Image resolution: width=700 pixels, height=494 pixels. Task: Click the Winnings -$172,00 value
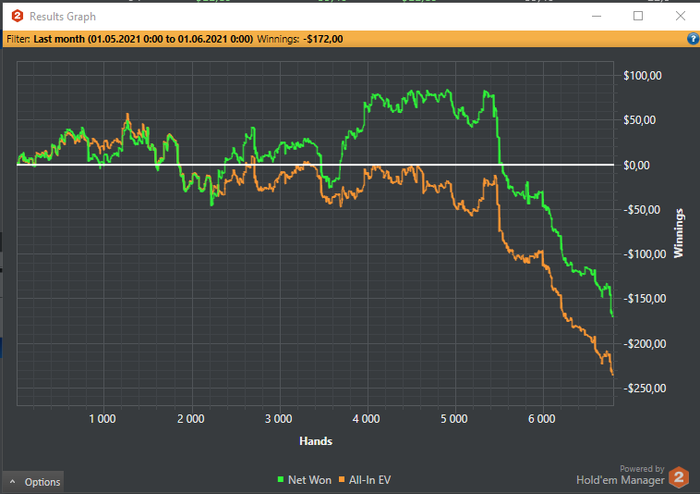click(323, 39)
